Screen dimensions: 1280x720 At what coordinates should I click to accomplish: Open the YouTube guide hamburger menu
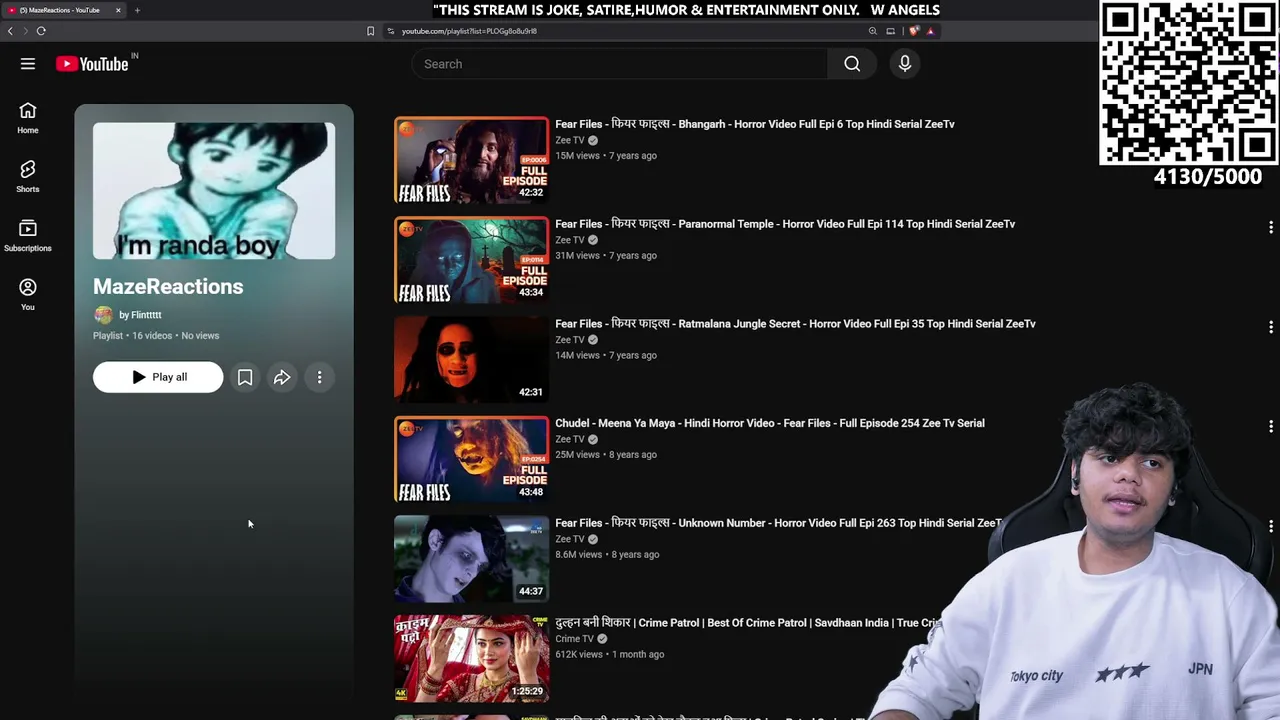[28, 64]
